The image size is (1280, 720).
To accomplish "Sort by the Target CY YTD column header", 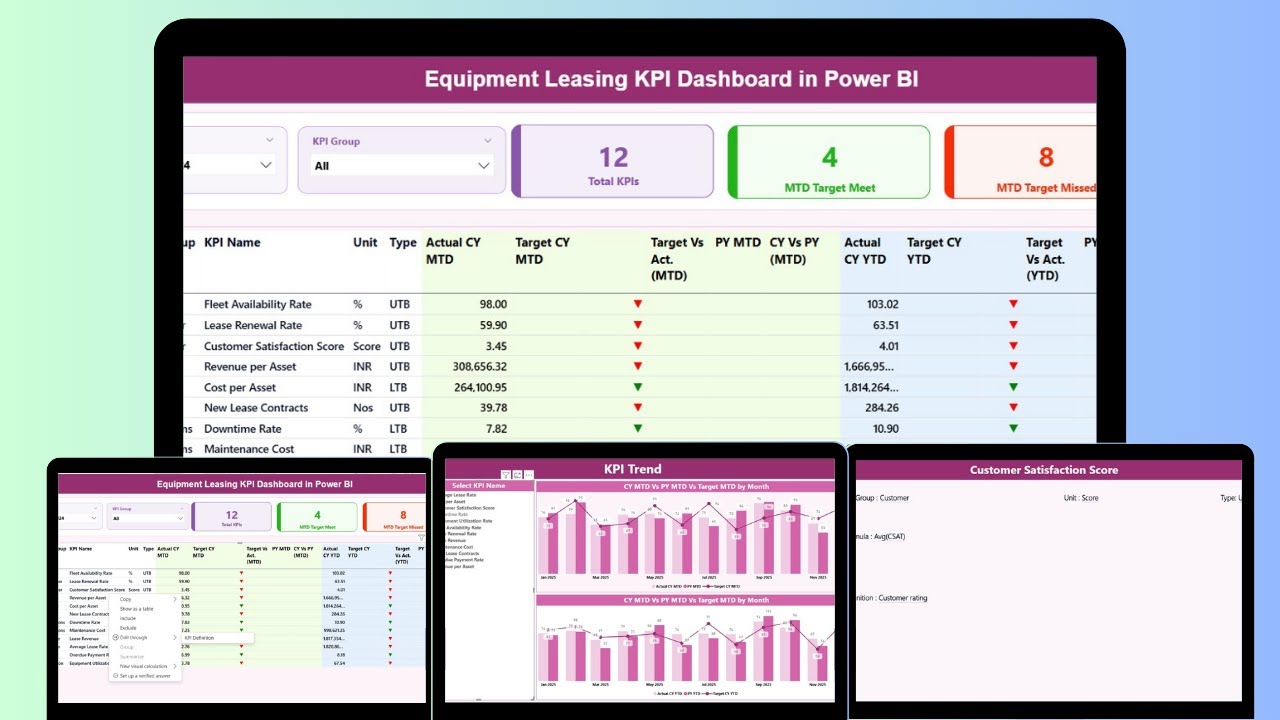I will tap(934, 251).
